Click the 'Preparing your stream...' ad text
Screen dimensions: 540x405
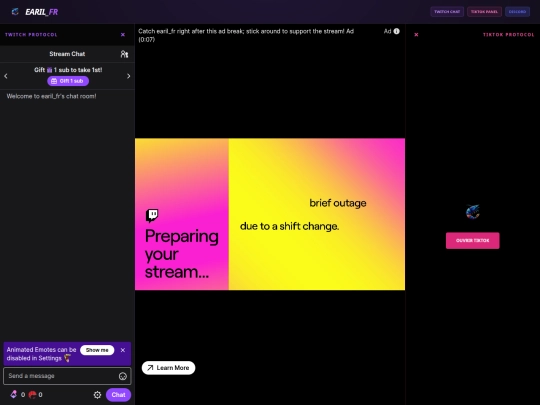(181, 254)
